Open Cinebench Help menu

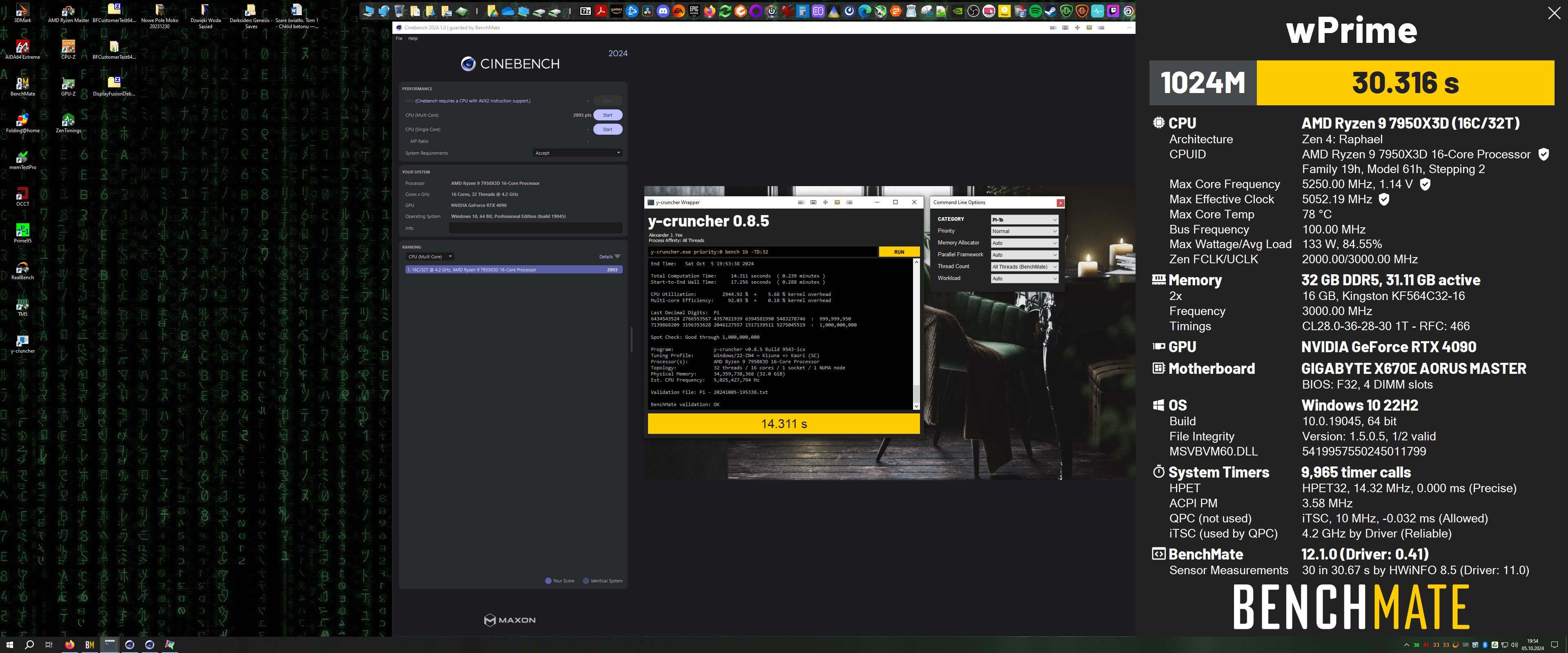click(x=413, y=38)
